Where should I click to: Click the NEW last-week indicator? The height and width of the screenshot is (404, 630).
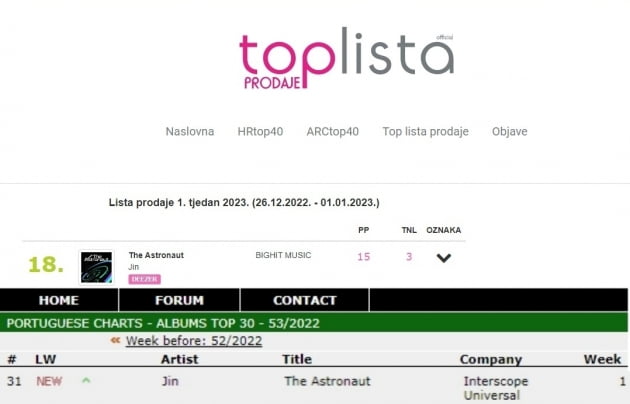tap(49, 381)
